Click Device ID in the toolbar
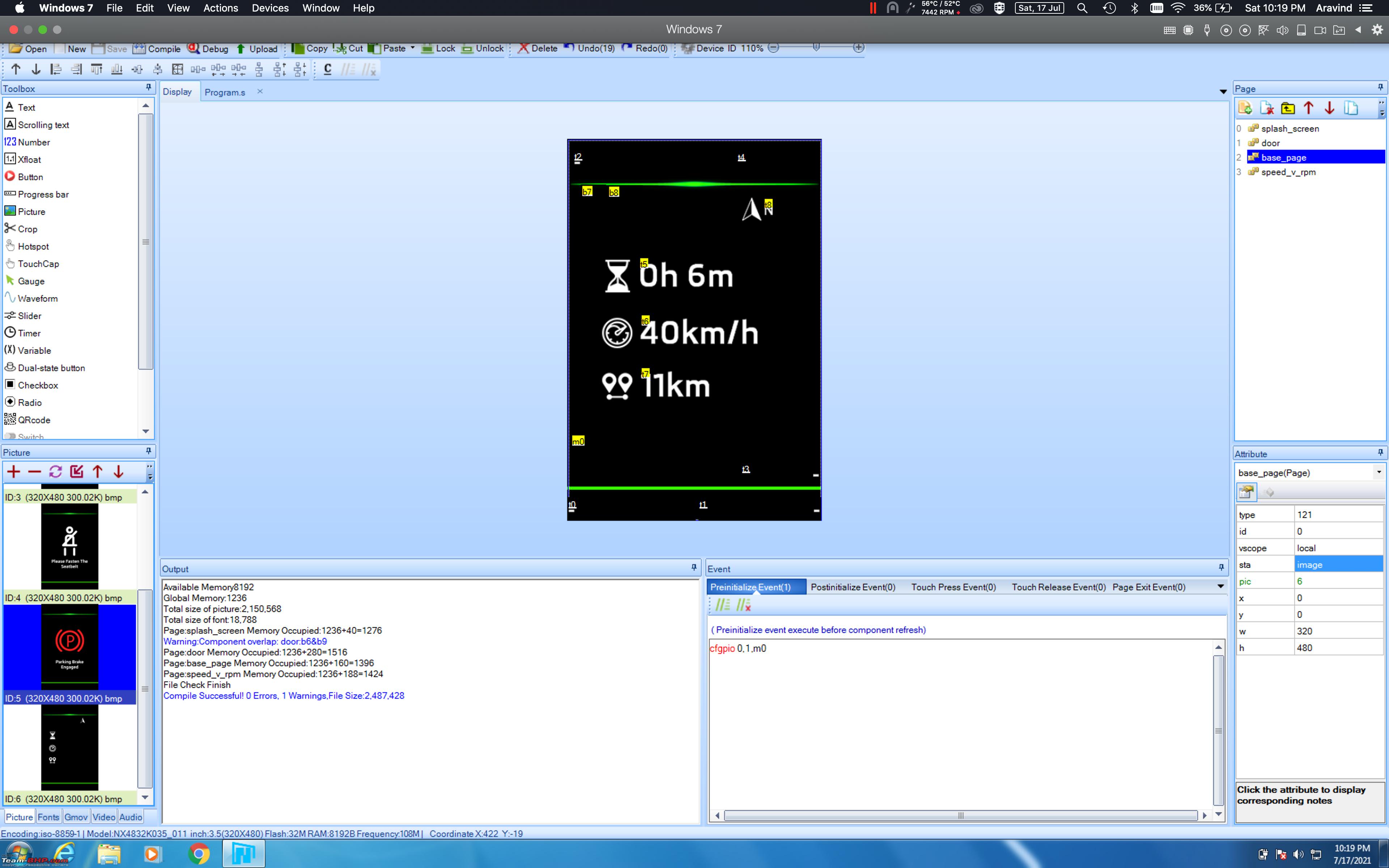The width and height of the screenshot is (1389, 868). point(709,48)
